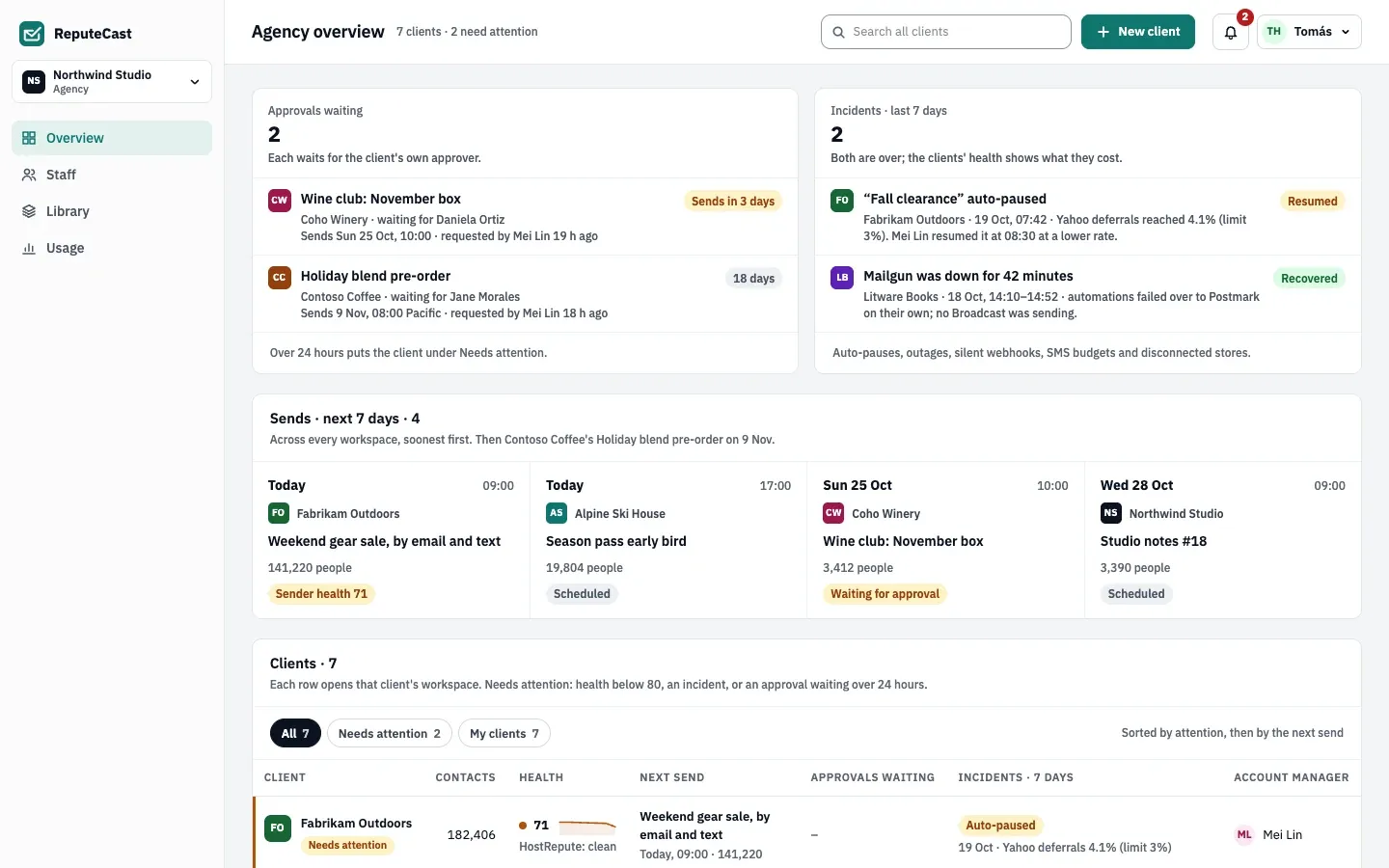This screenshot has height=868, width=1389.
Task: Click the Overview grid icon in sidebar
Action: (29, 138)
